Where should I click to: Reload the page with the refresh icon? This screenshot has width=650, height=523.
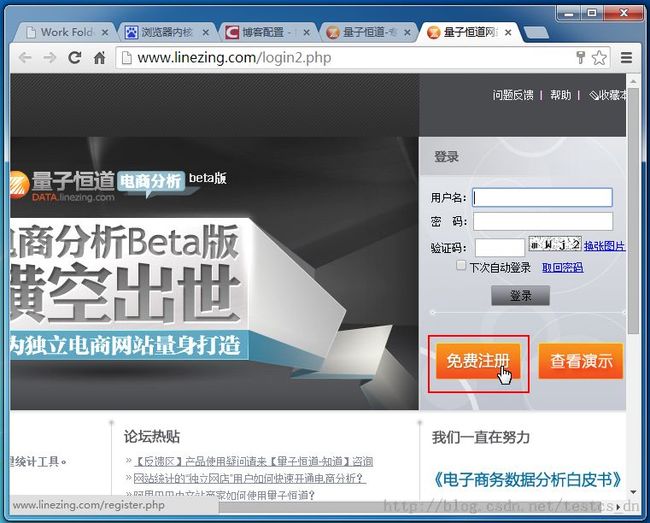pos(75,58)
